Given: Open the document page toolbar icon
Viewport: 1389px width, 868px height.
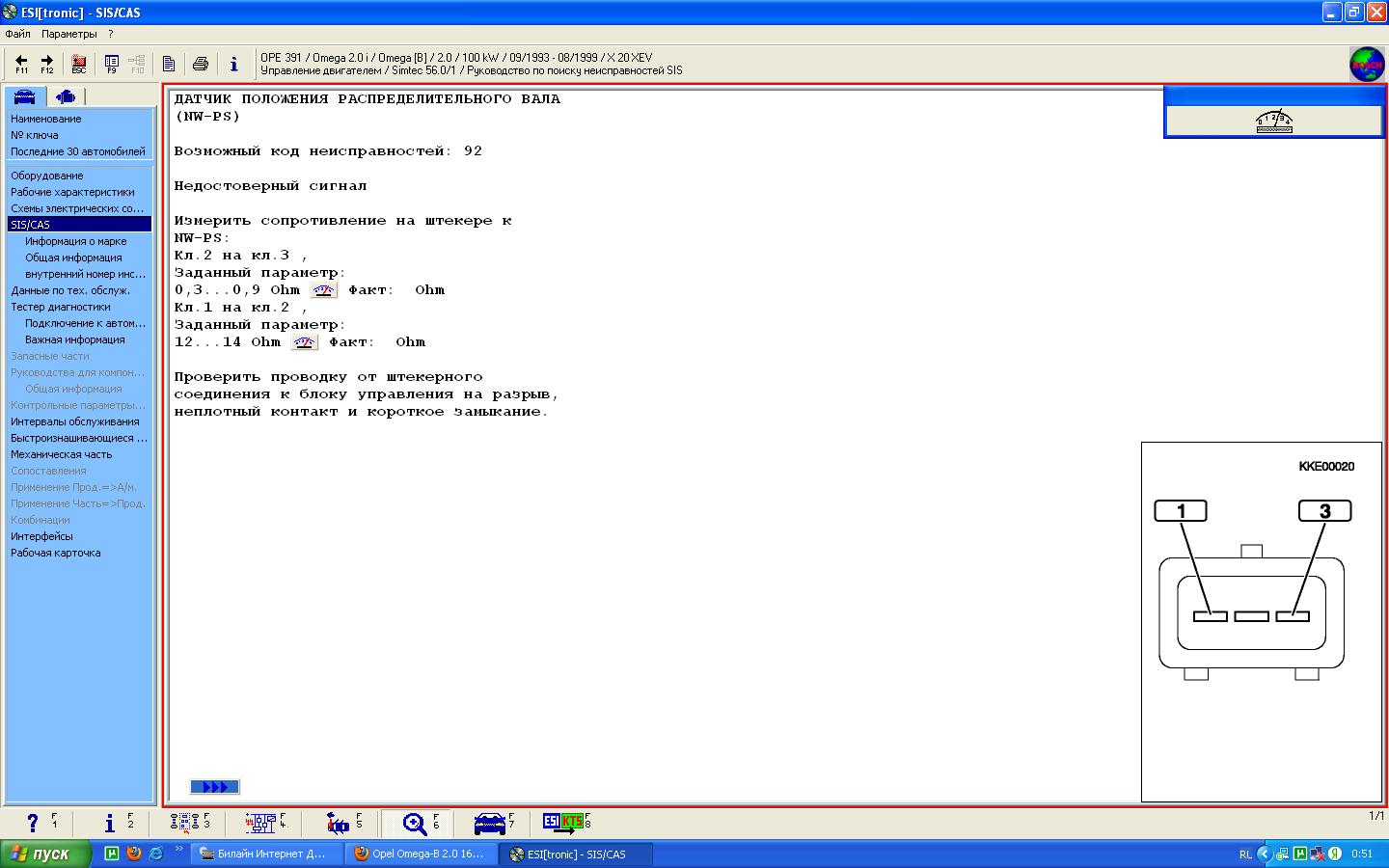Looking at the screenshot, I should click(x=169, y=64).
